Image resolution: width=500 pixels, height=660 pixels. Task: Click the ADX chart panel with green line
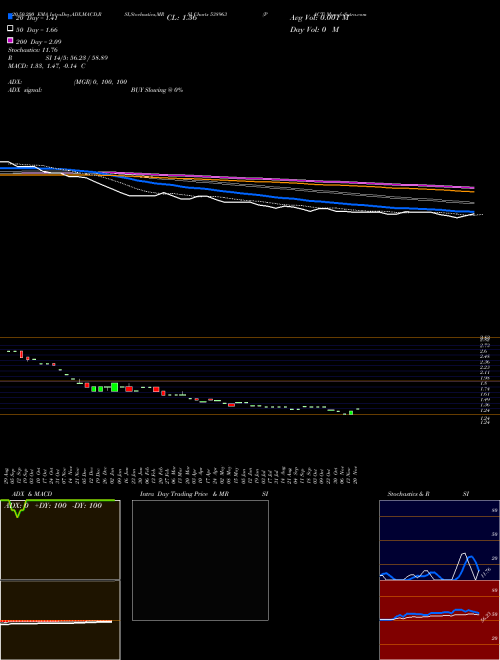pos(60,540)
